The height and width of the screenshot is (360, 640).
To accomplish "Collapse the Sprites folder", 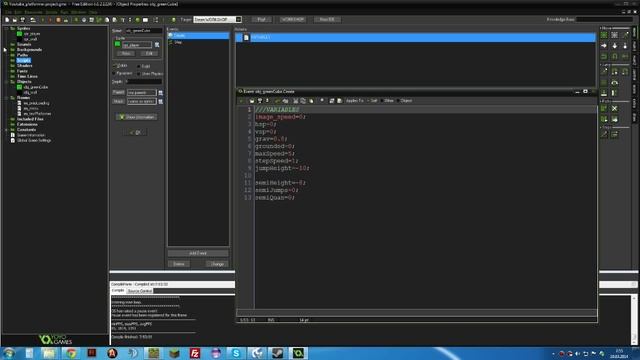I will click(7, 29).
